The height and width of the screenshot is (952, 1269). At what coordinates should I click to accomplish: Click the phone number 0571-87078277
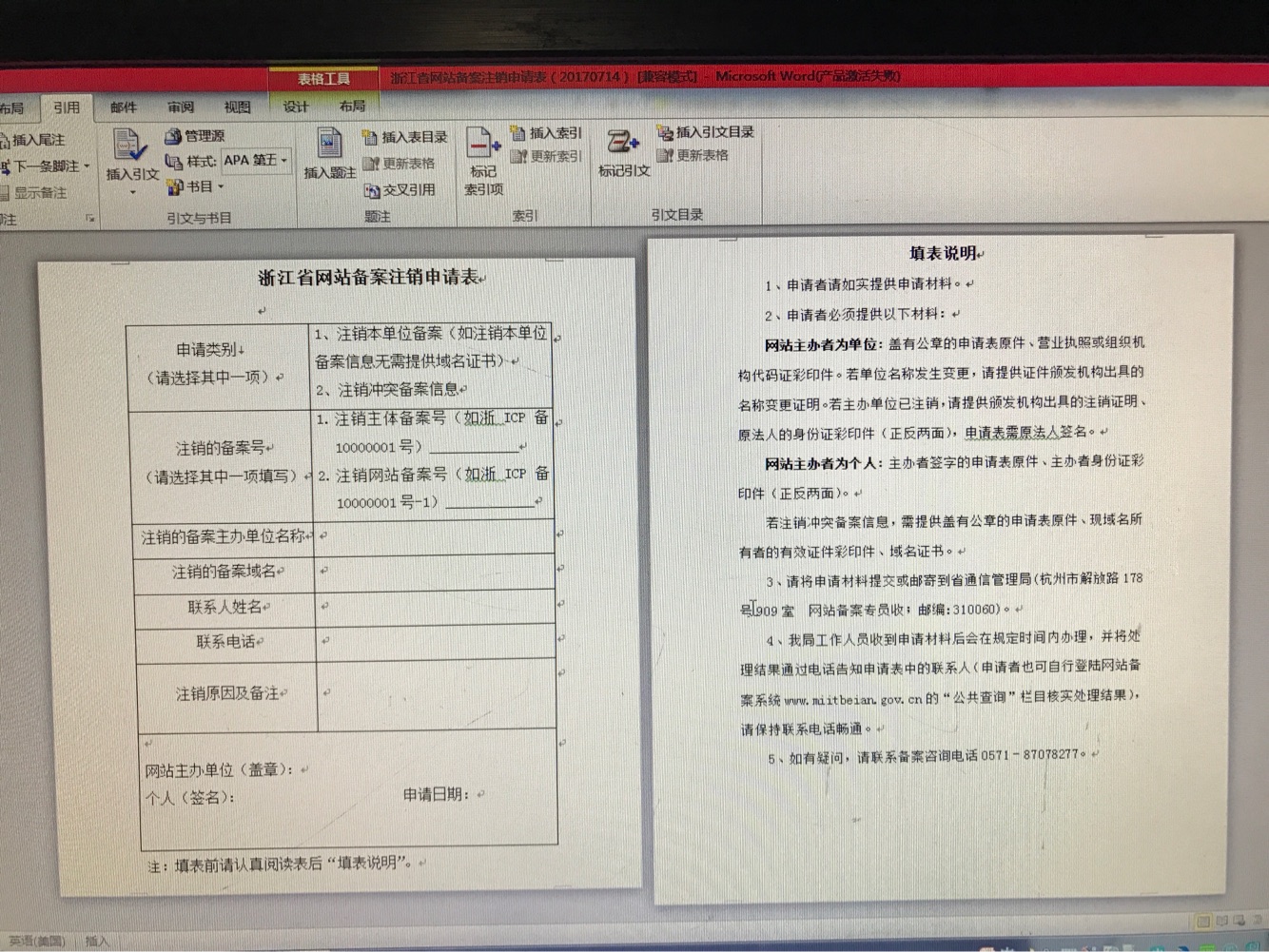point(1030,756)
